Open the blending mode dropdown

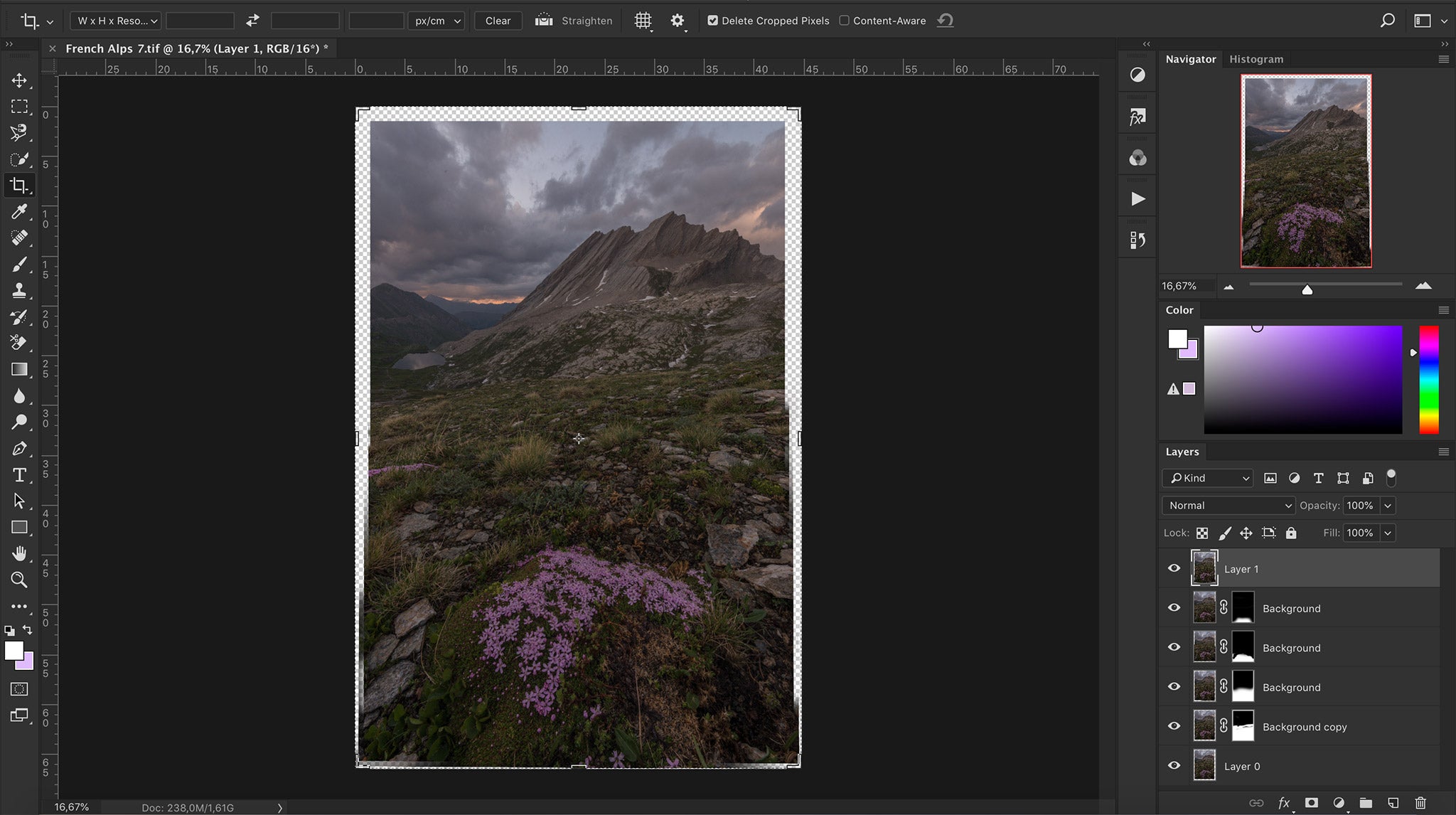point(1227,505)
